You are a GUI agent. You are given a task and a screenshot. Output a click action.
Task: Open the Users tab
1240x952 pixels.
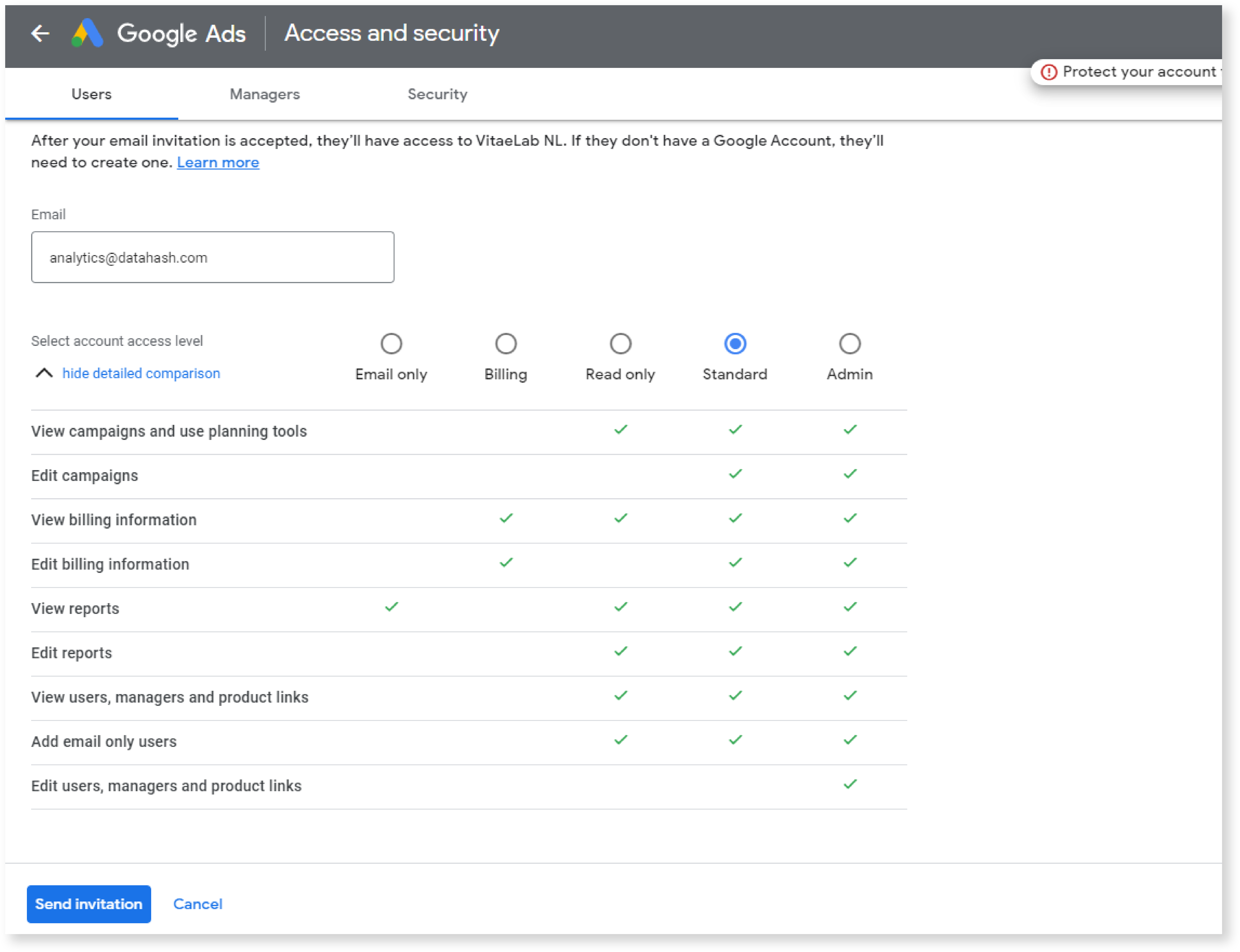(91, 94)
